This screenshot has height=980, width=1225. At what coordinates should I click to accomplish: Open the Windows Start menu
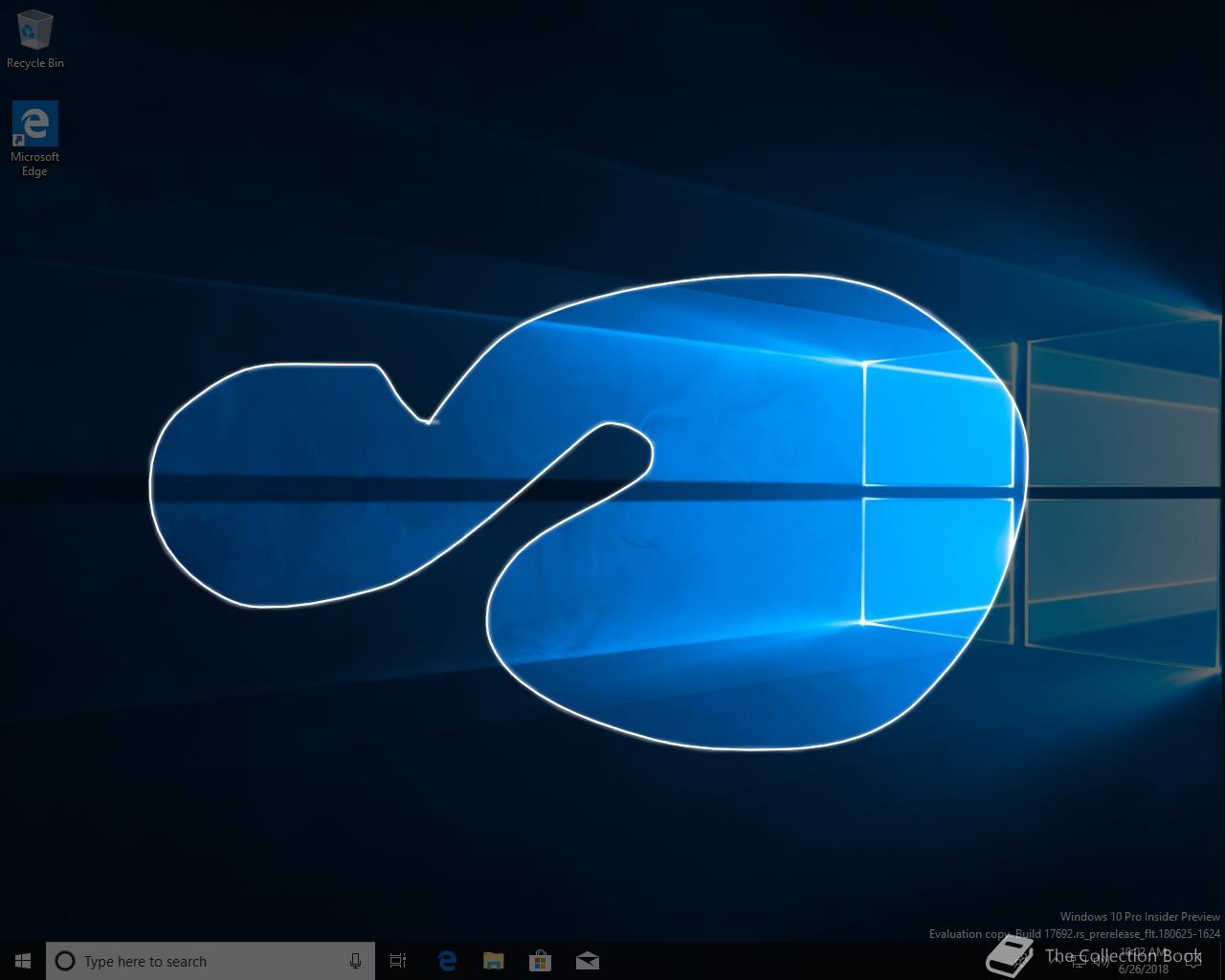click(23, 961)
